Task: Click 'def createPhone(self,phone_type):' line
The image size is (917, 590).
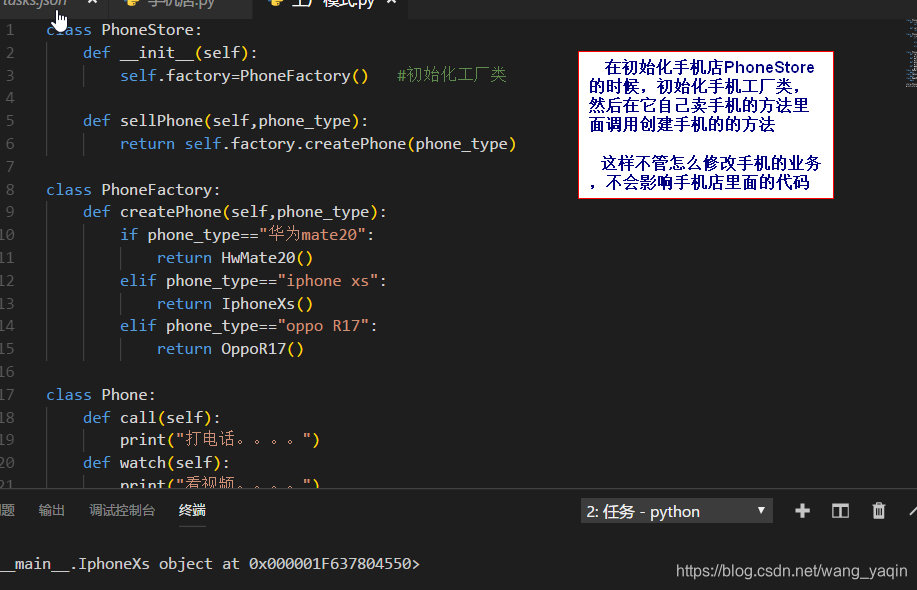Action: 235,212
